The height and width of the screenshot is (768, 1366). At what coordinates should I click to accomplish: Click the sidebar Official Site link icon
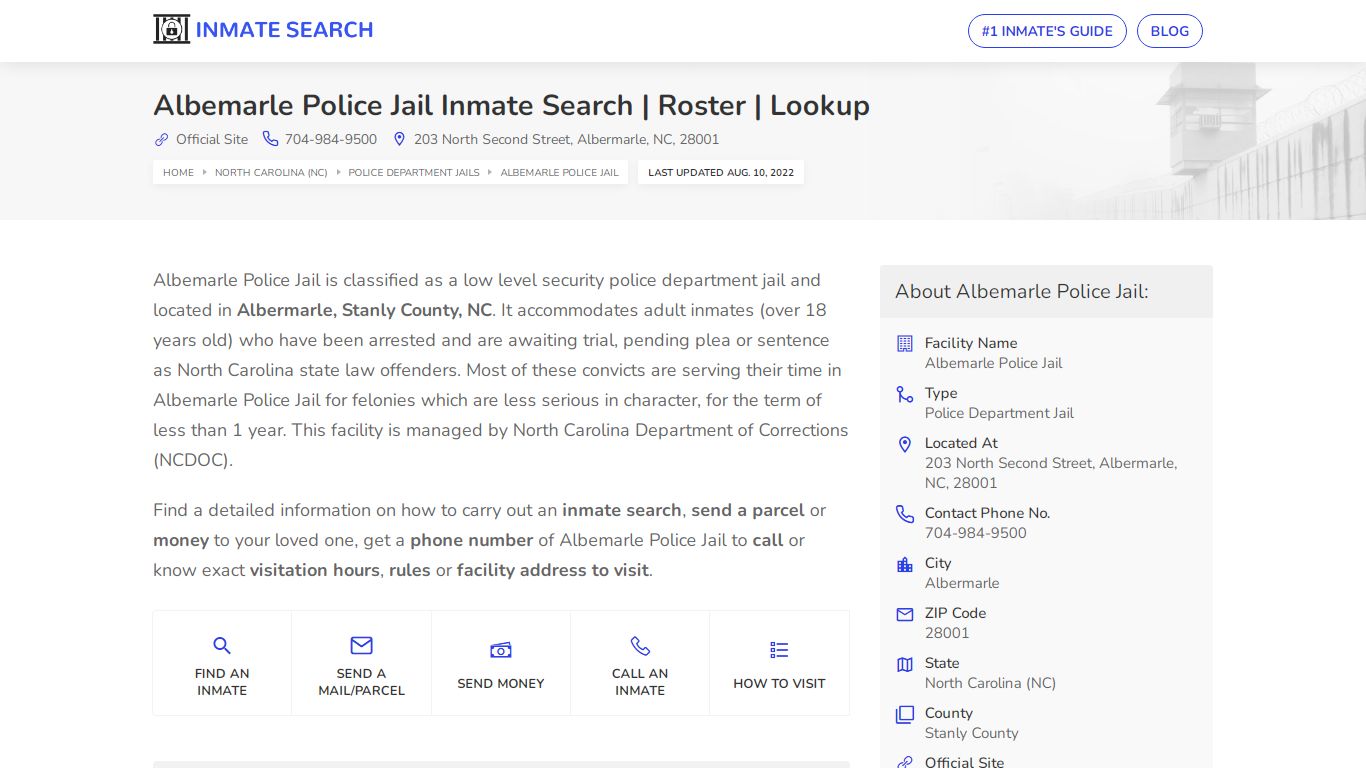(x=905, y=762)
